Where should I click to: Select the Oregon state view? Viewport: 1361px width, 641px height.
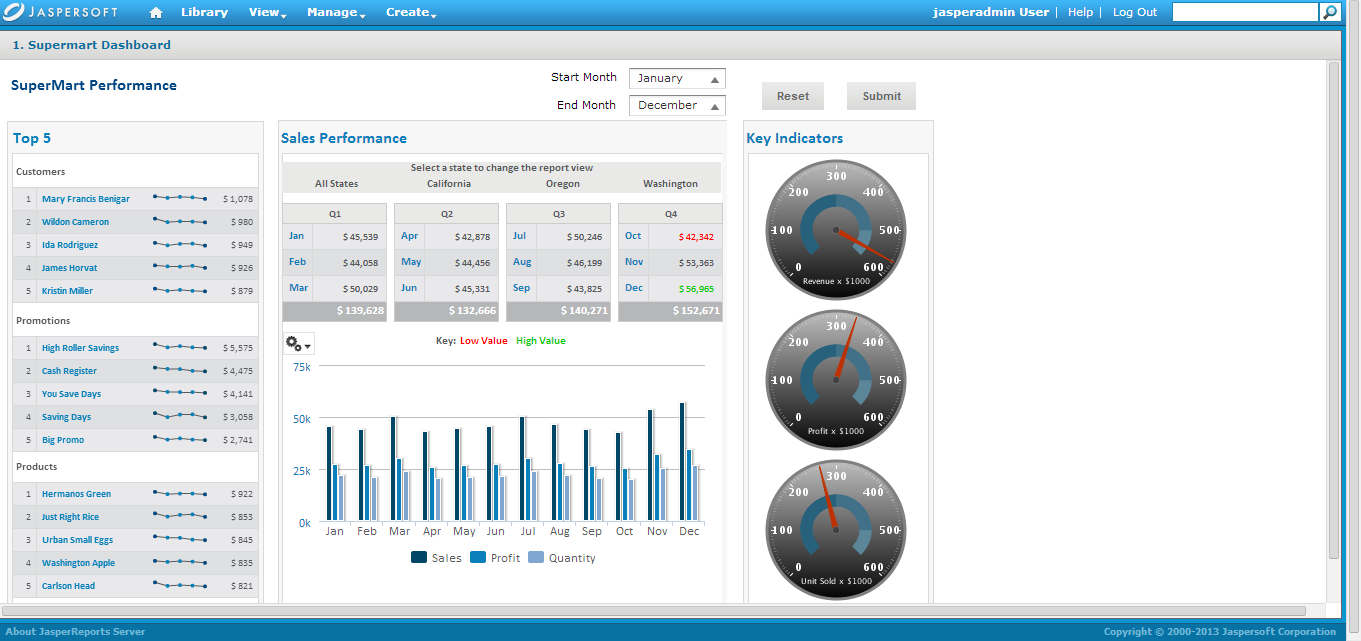pyautogui.click(x=563, y=184)
